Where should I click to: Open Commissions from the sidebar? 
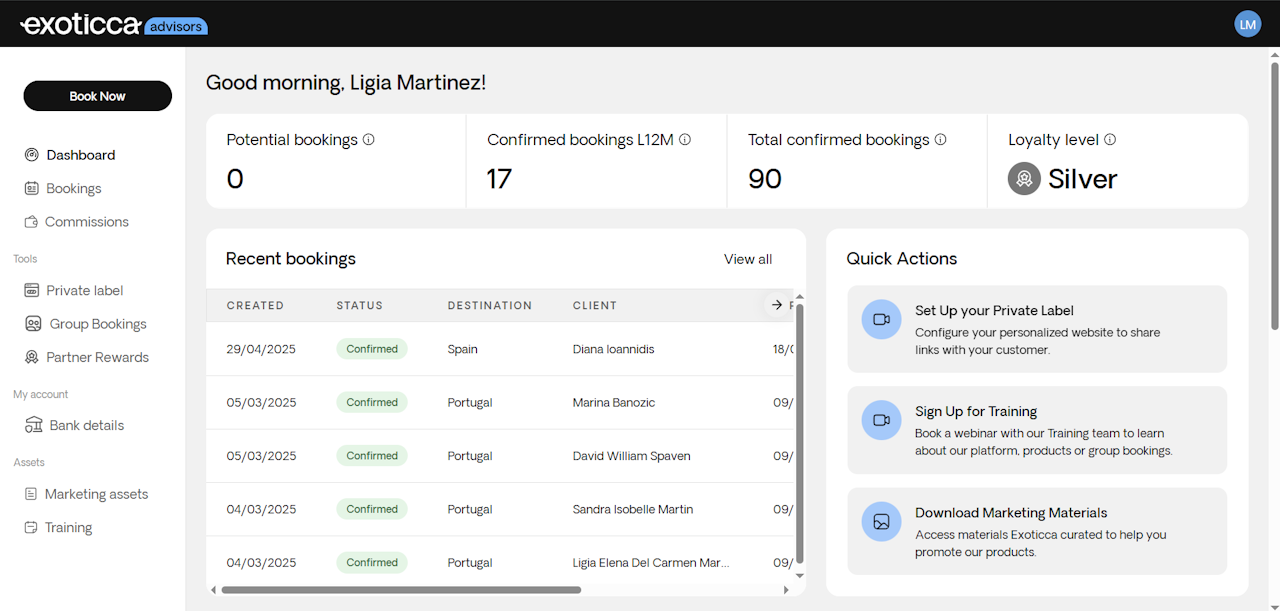(86, 222)
